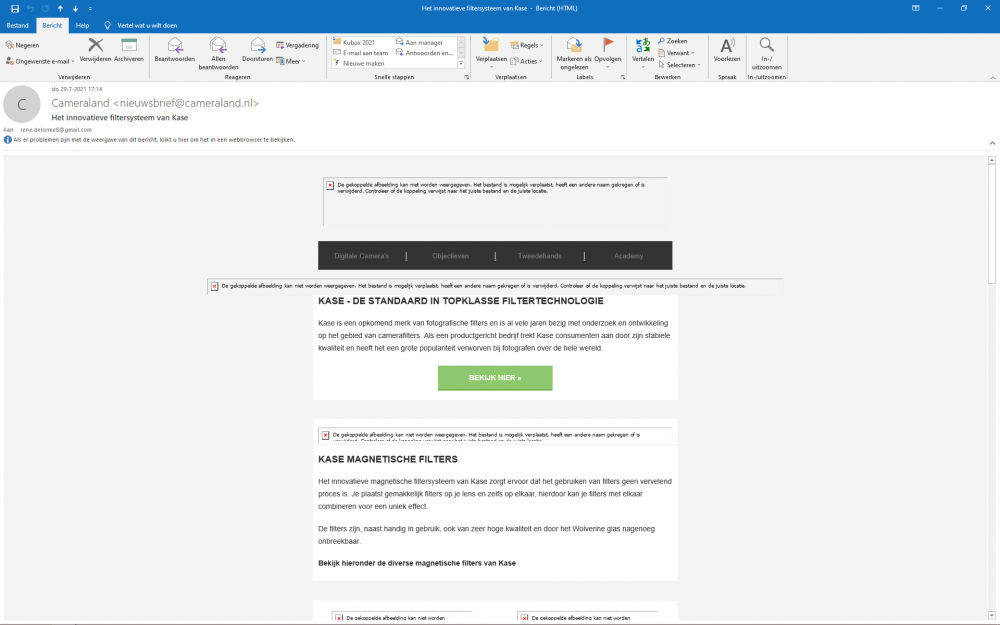Select the 'Antwoorden en...' quick step
Screen dimensions: 1000x625
coord(424,53)
